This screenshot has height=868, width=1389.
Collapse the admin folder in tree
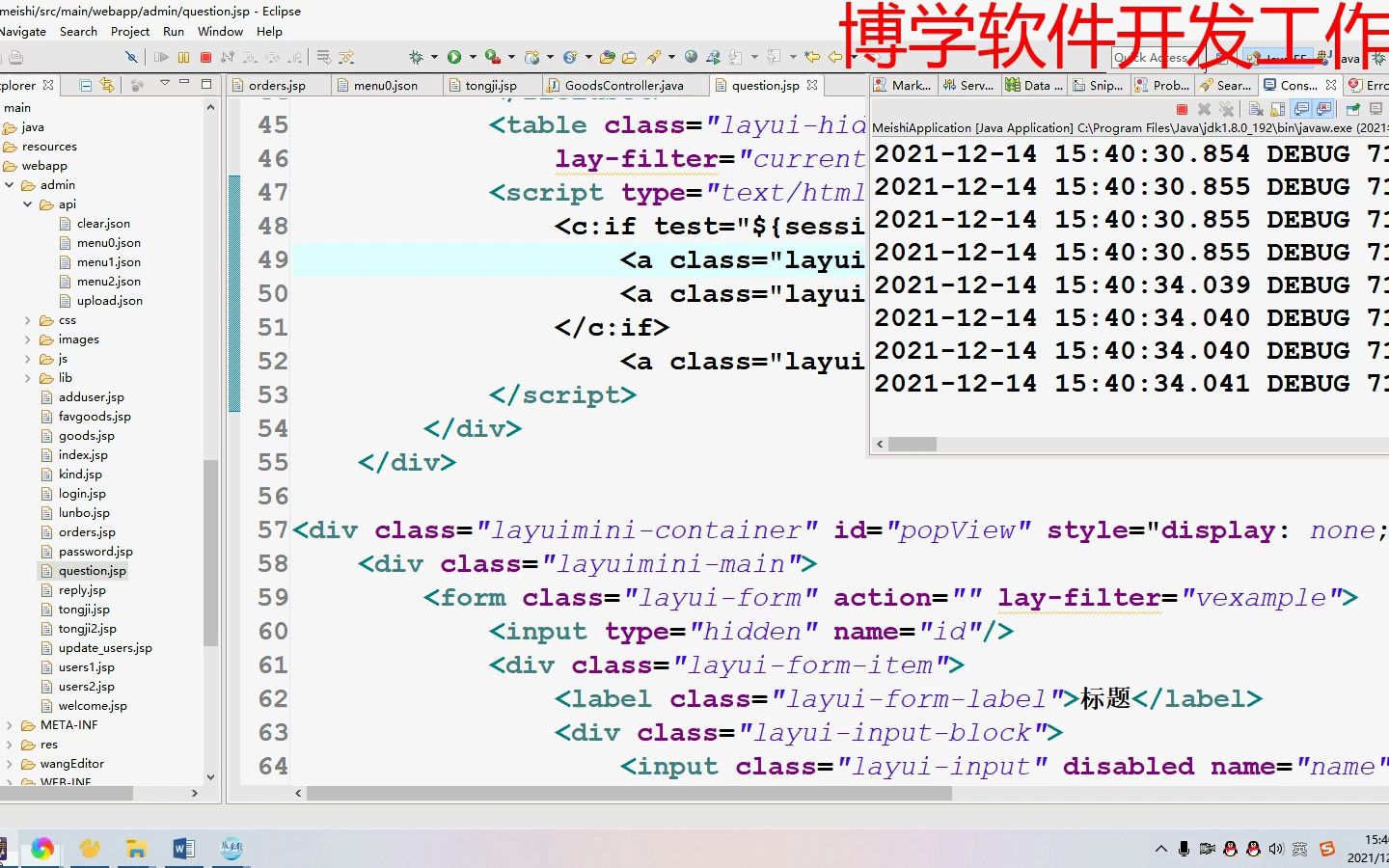coord(10,185)
